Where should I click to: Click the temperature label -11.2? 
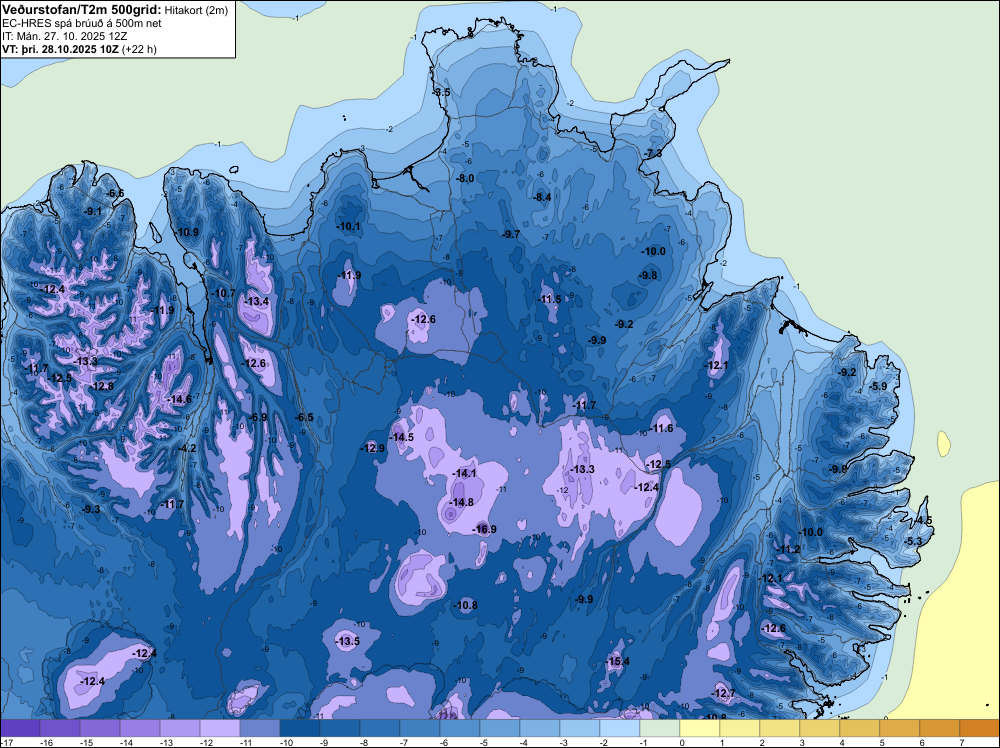[x=788, y=550]
